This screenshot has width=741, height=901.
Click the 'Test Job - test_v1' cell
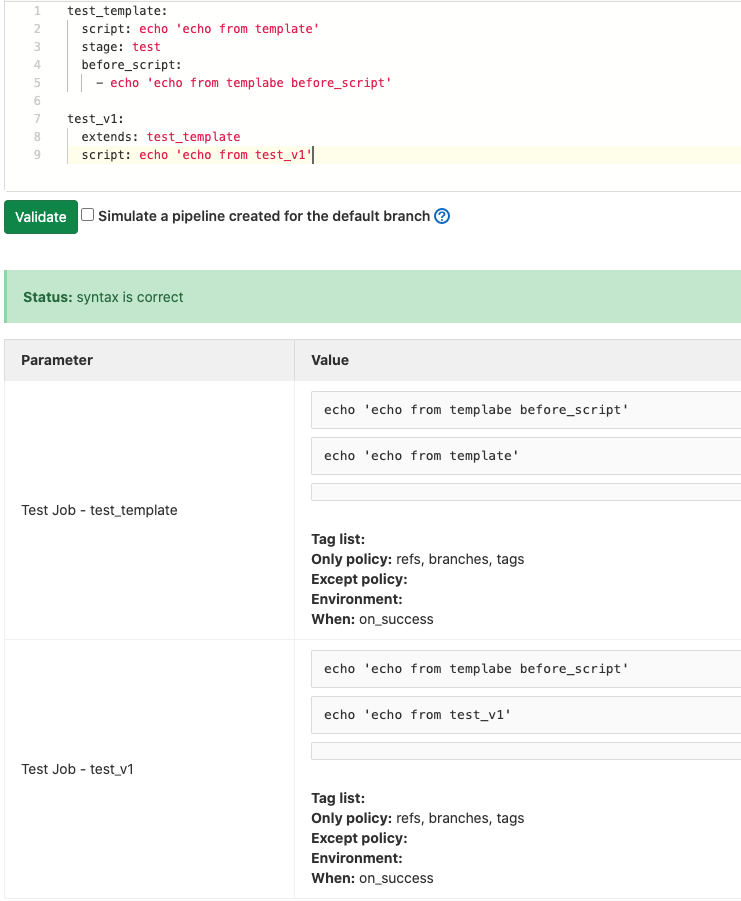(x=77, y=770)
